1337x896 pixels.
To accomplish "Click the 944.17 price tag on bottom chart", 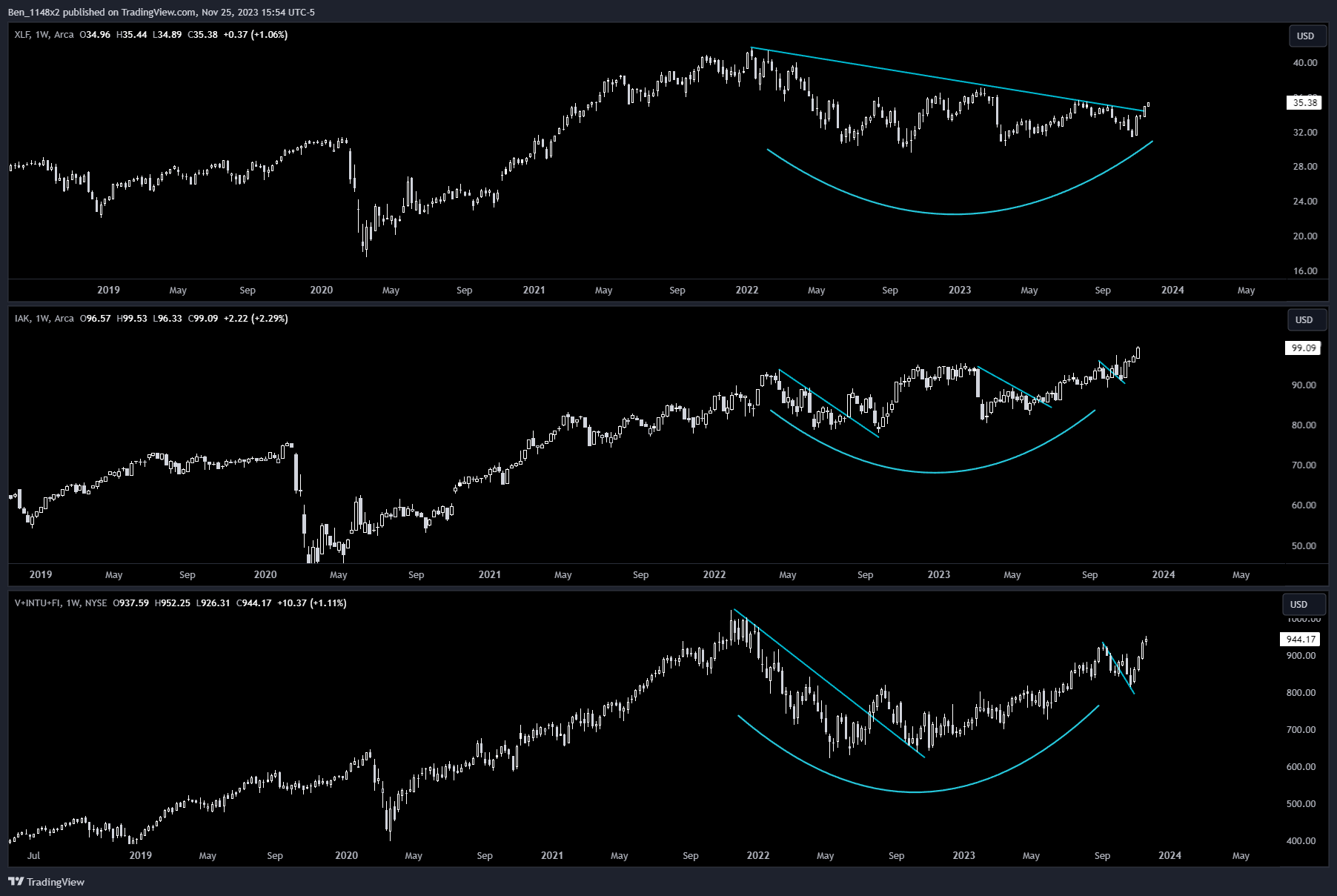I will click(1301, 640).
